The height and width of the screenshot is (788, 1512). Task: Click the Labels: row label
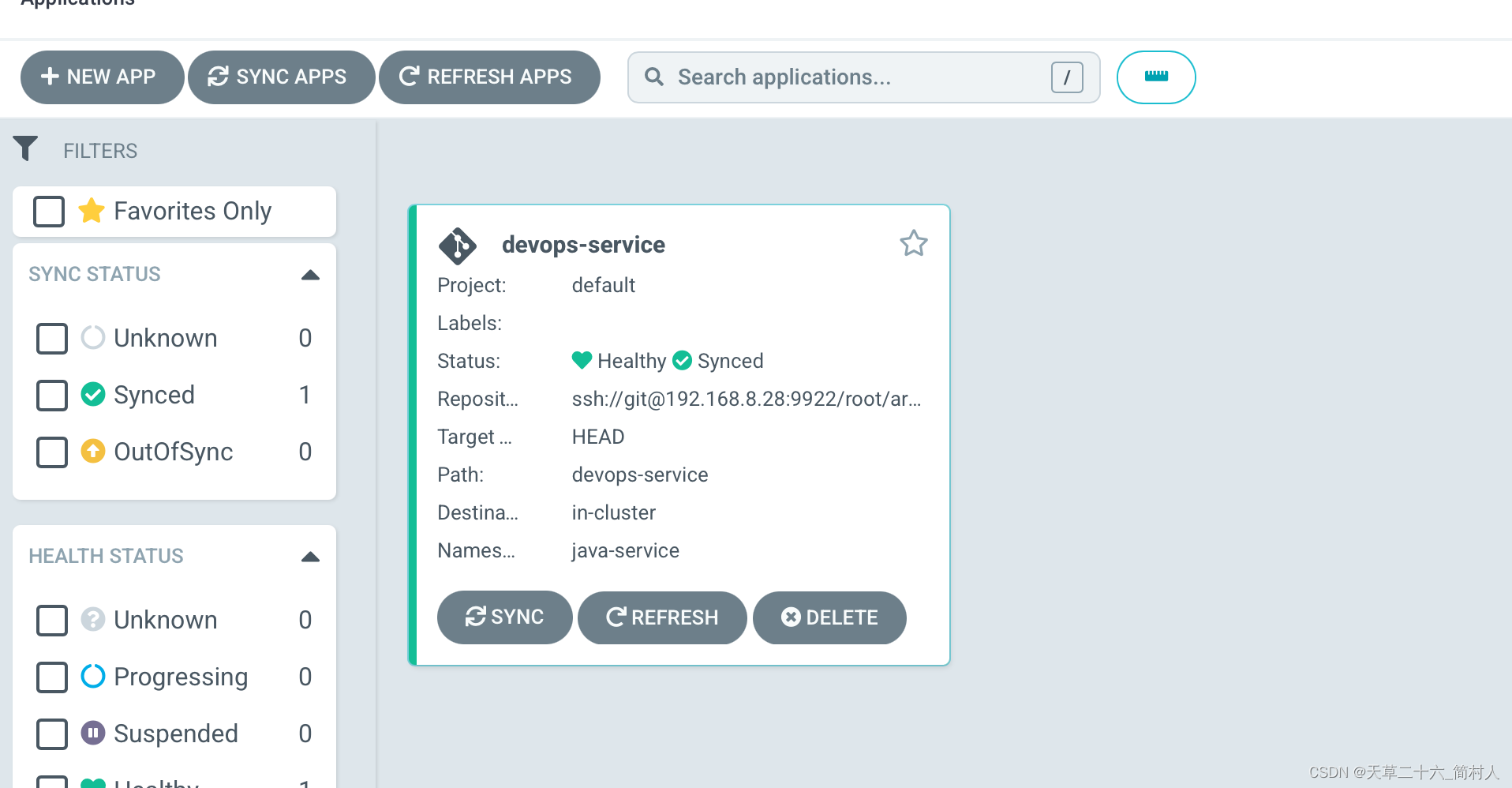pyautogui.click(x=470, y=323)
